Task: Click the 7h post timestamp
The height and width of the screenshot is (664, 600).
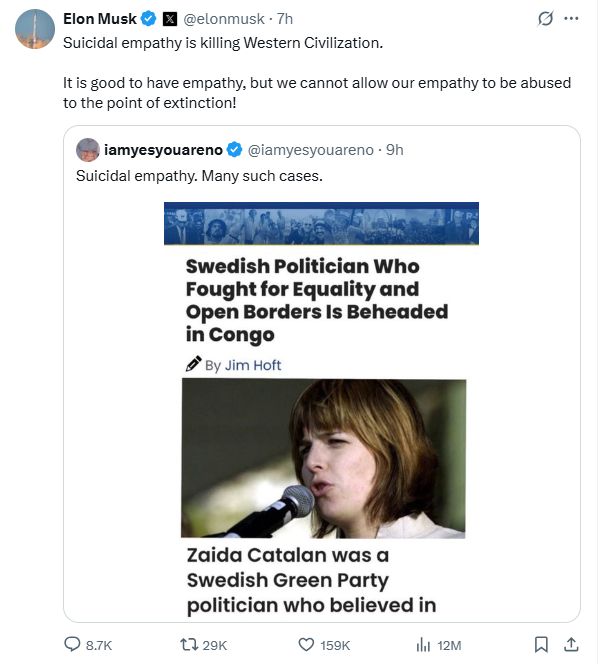Action: coord(285,19)
